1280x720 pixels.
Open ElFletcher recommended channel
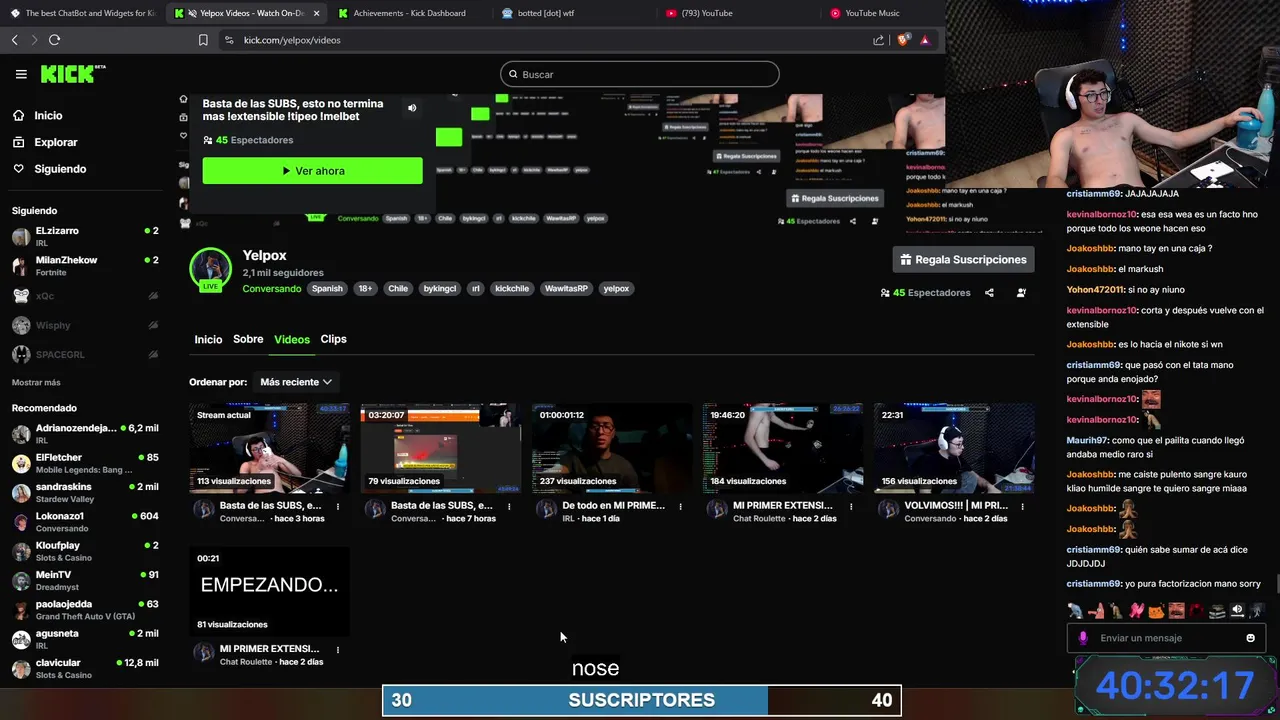(x=85, y=463)
